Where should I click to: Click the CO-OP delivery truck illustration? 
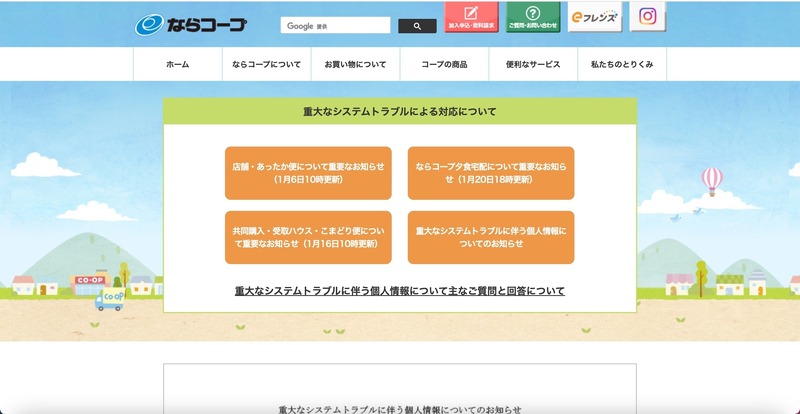click(110, 298)
